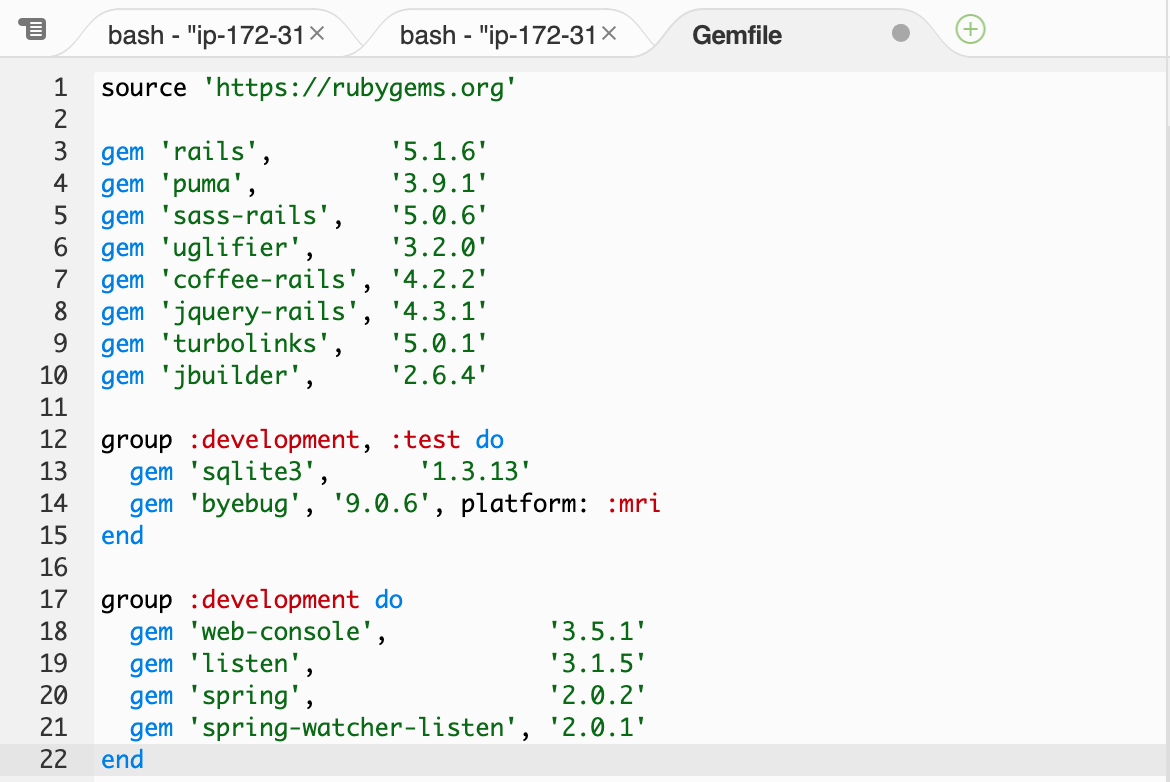Click ':development' on line 12
1170x782 pixels.
[274, 441]
